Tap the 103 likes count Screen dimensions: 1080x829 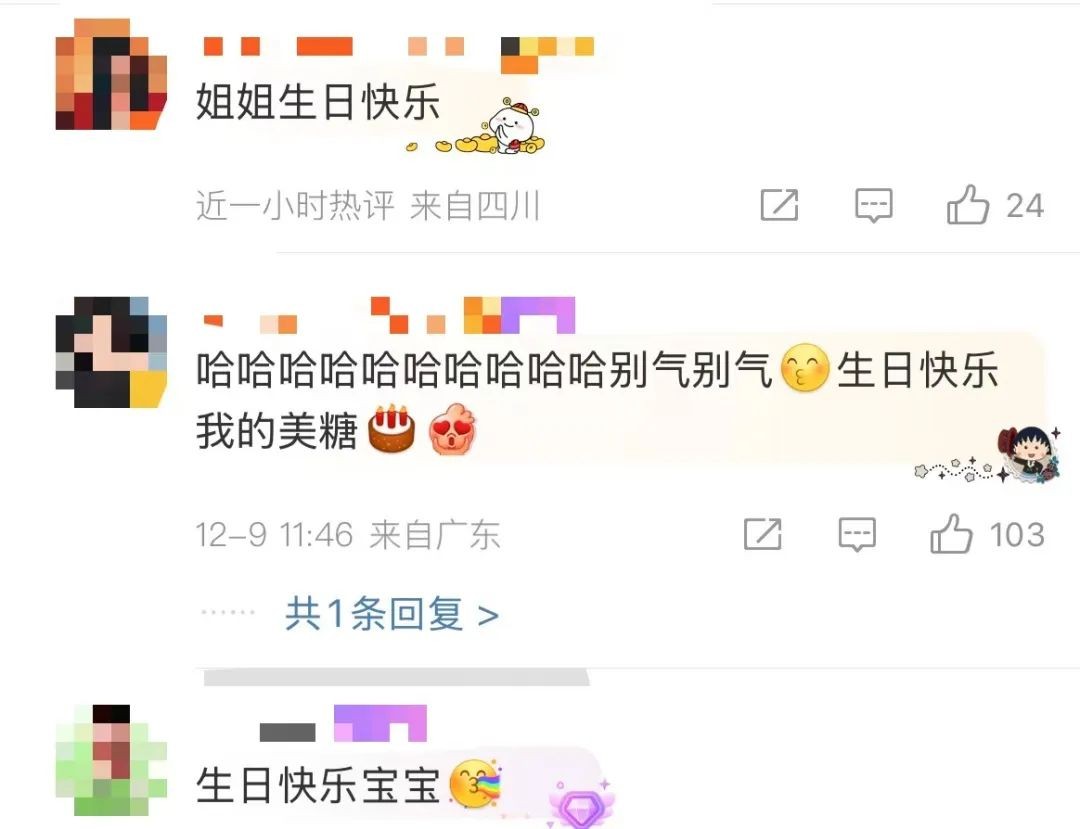(1017, 534)
